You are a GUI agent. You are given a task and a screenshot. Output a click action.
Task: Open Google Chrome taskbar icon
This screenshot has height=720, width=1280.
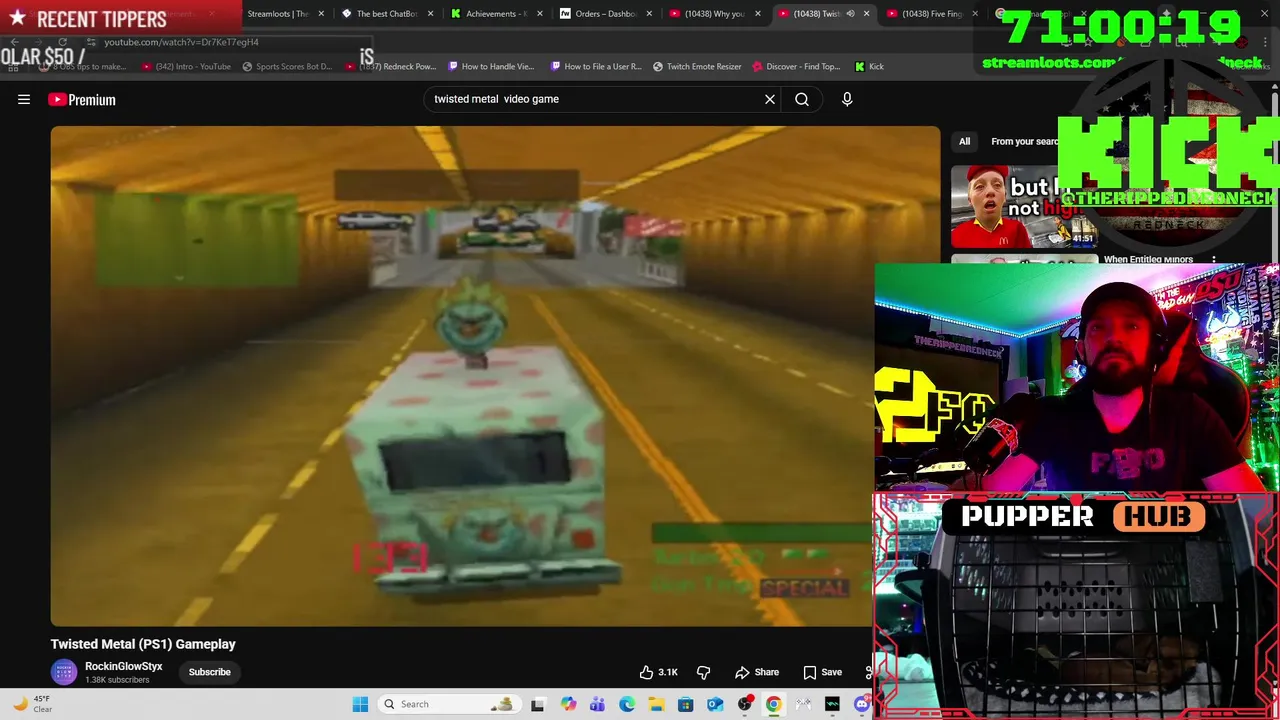(x=773, y=704)
